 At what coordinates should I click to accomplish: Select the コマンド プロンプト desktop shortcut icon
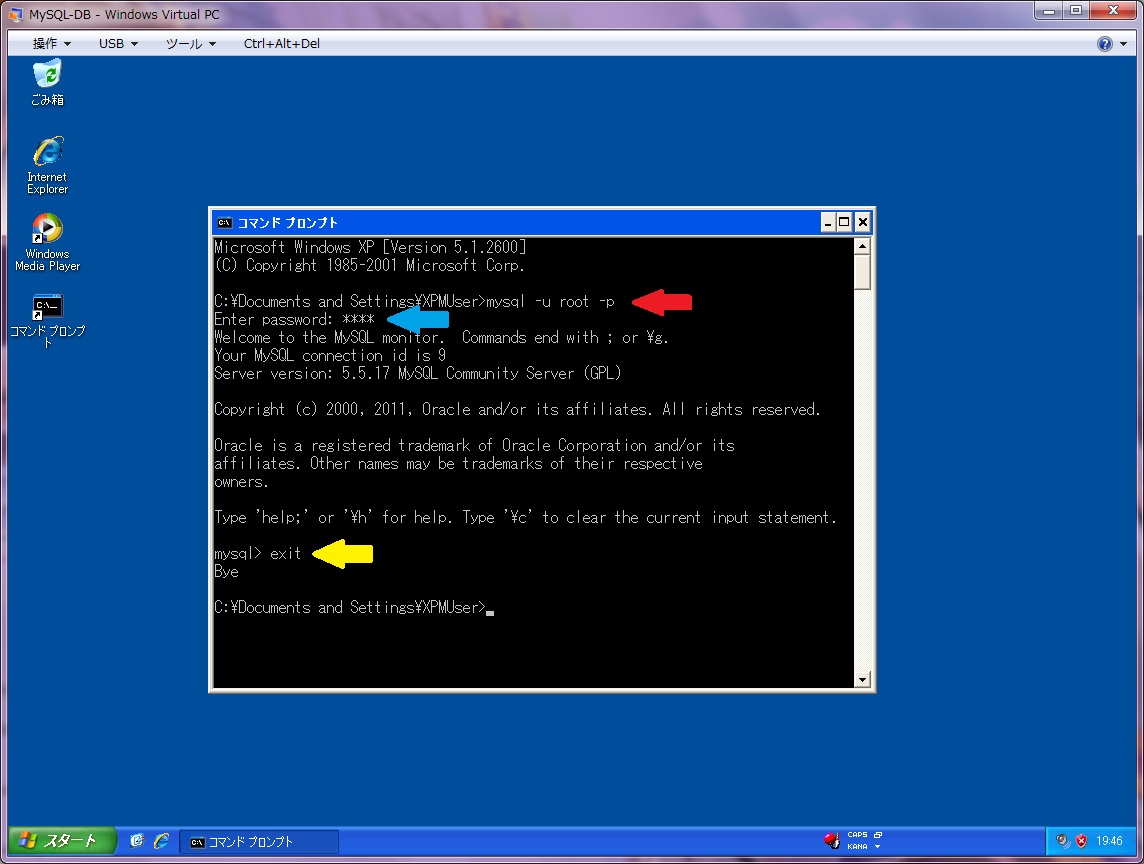point(47,320)
